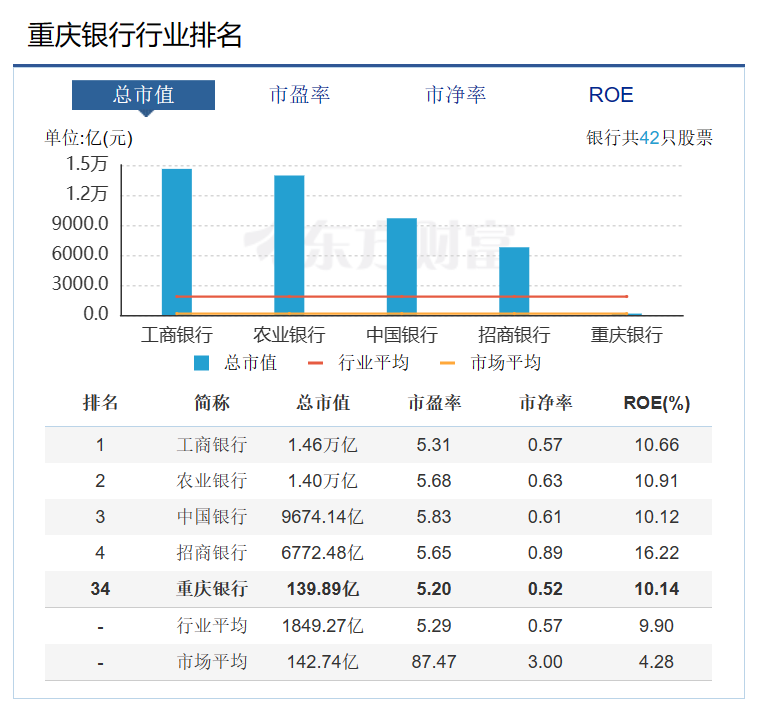Click the 单位:亿(元) unit label
The image size is (768, 706).
[x=89, y=138]
